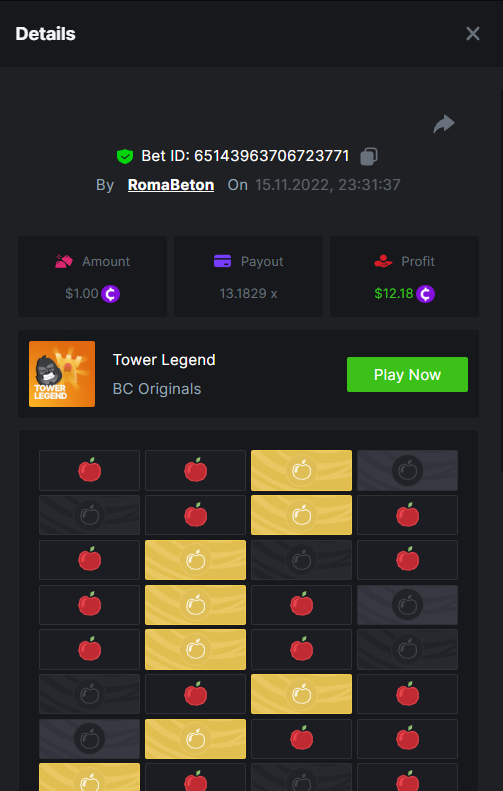Click the green verified shield icon
The image size is (503, 791).
tap(125, 156)
